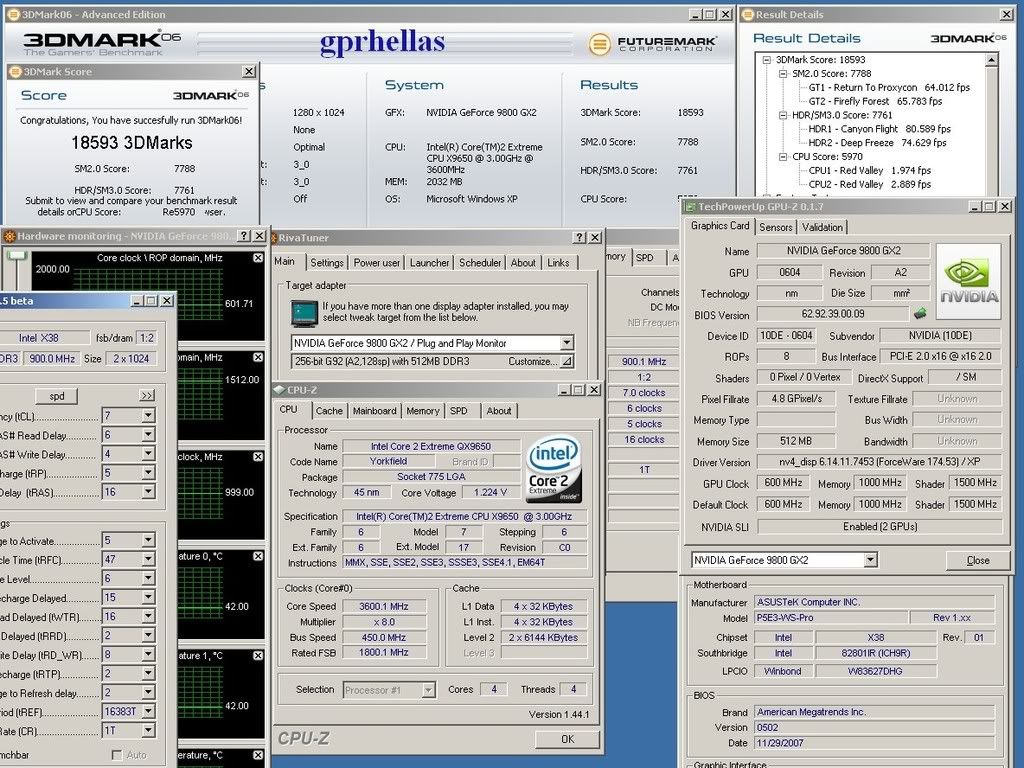This screenshot has width=1024, height=768.
Task: Click the BIOS Version field 62.92.39.00.09
Action: pyautogui.click(x=833, y=314)
